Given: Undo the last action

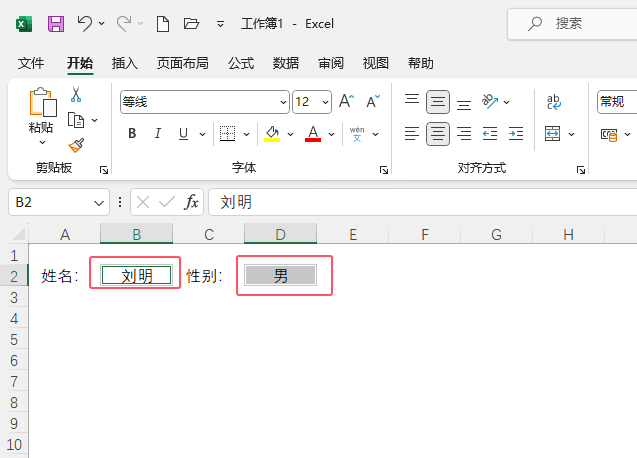Looking at the screenshot, I should coord(84,24).
